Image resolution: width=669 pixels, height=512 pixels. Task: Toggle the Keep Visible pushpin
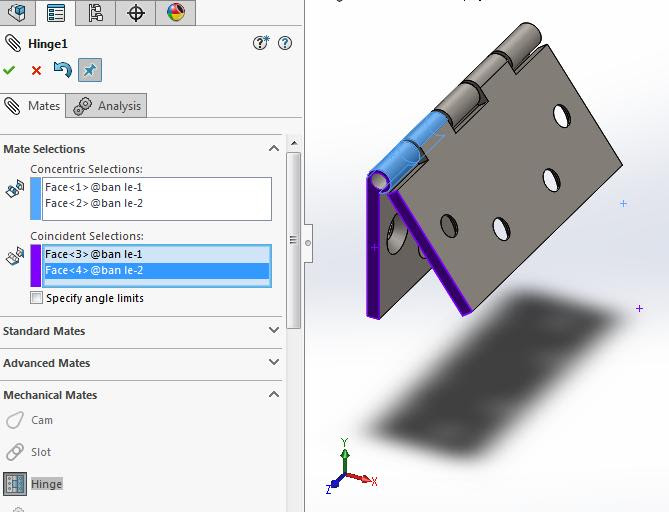coord(90,70)
